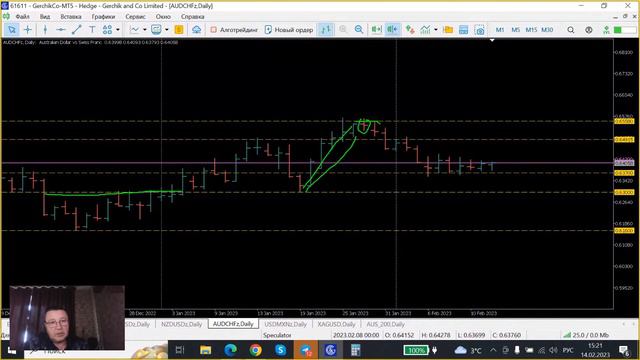Open Calculator from taskbar
The height and width of the screenshot is (360, 640).
[356, 350]
